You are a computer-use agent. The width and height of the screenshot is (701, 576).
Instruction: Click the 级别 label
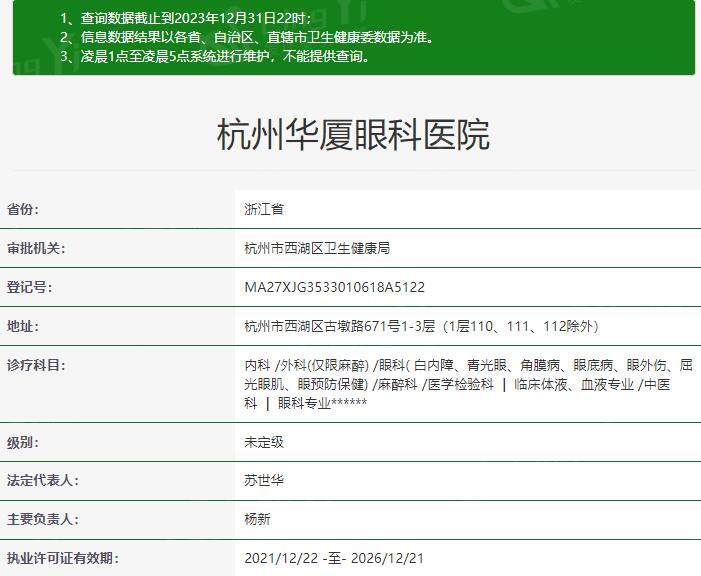pyautogui.click(x=23, y=442)
